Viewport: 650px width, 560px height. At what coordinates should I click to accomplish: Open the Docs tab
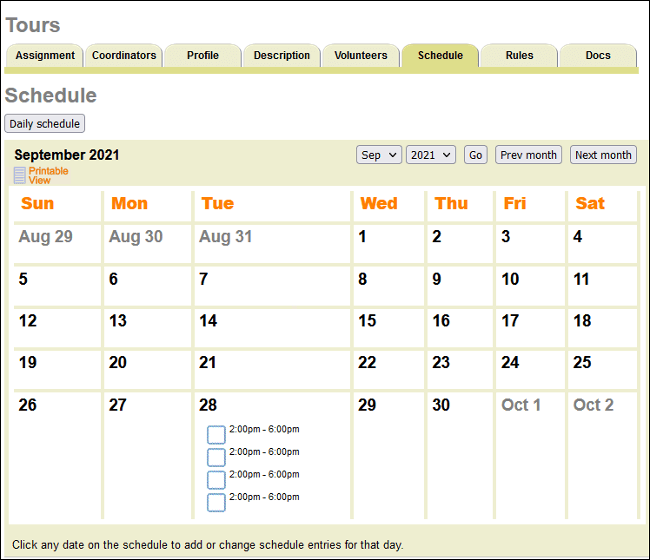598,56
